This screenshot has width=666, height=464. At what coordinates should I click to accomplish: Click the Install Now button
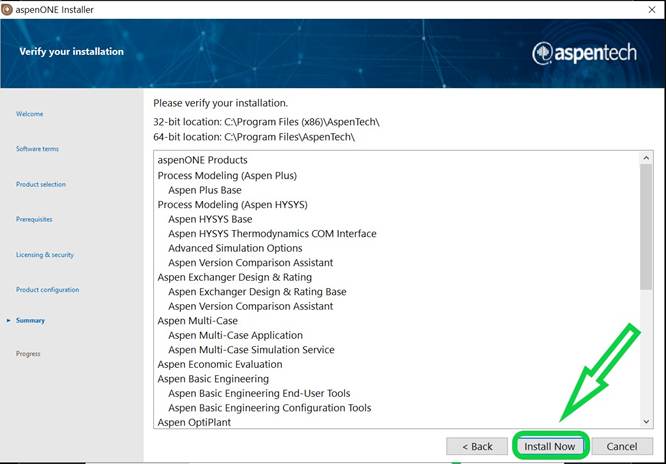549,446
